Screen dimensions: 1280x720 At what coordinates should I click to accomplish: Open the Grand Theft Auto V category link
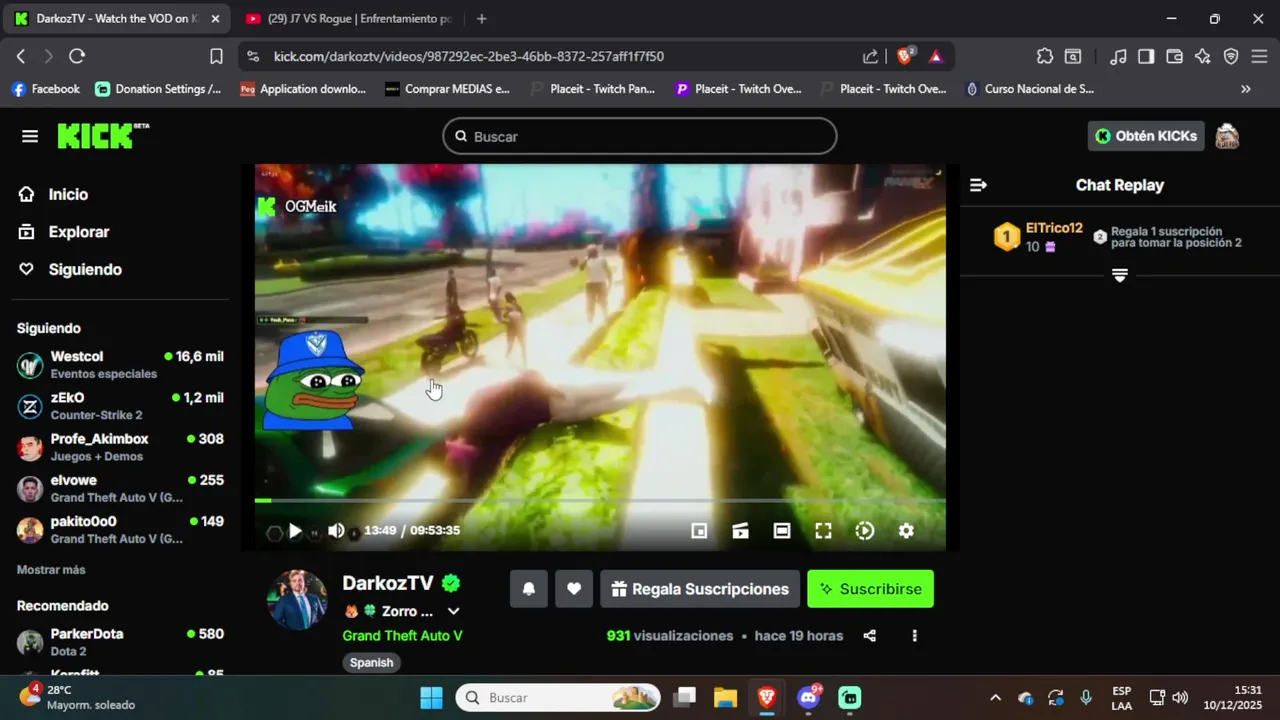tap(402, 636)
